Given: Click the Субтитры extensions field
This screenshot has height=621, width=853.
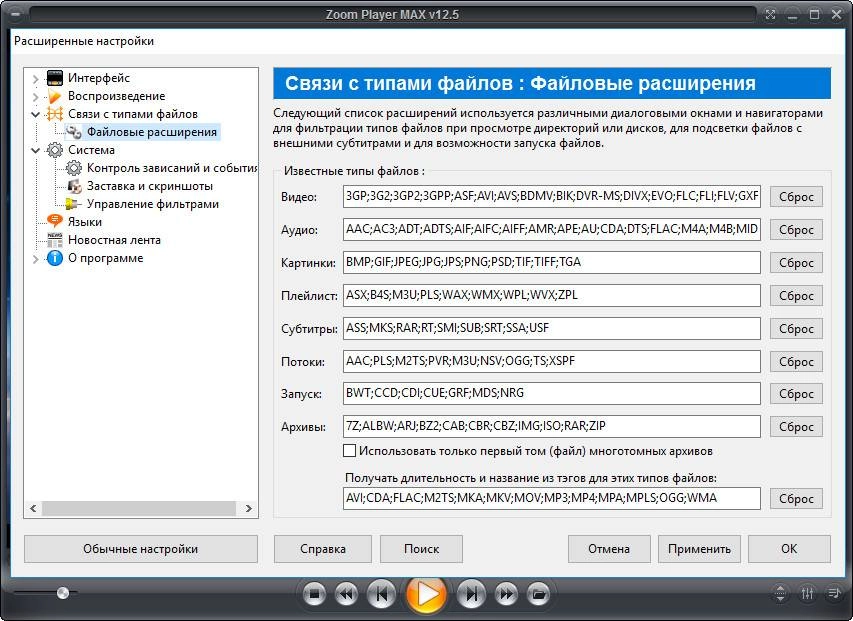Looking at the screenshot, I should click(x=552, y=328).
